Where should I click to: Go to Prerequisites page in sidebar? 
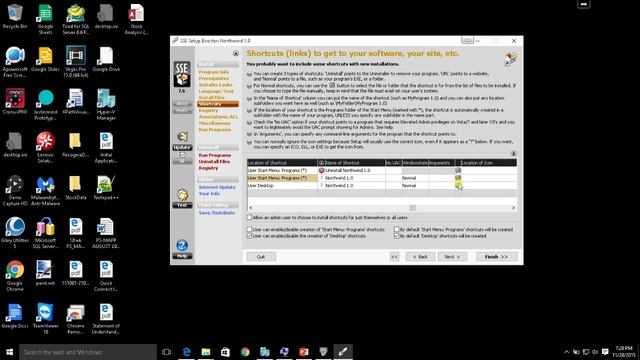tap(213, 78)
